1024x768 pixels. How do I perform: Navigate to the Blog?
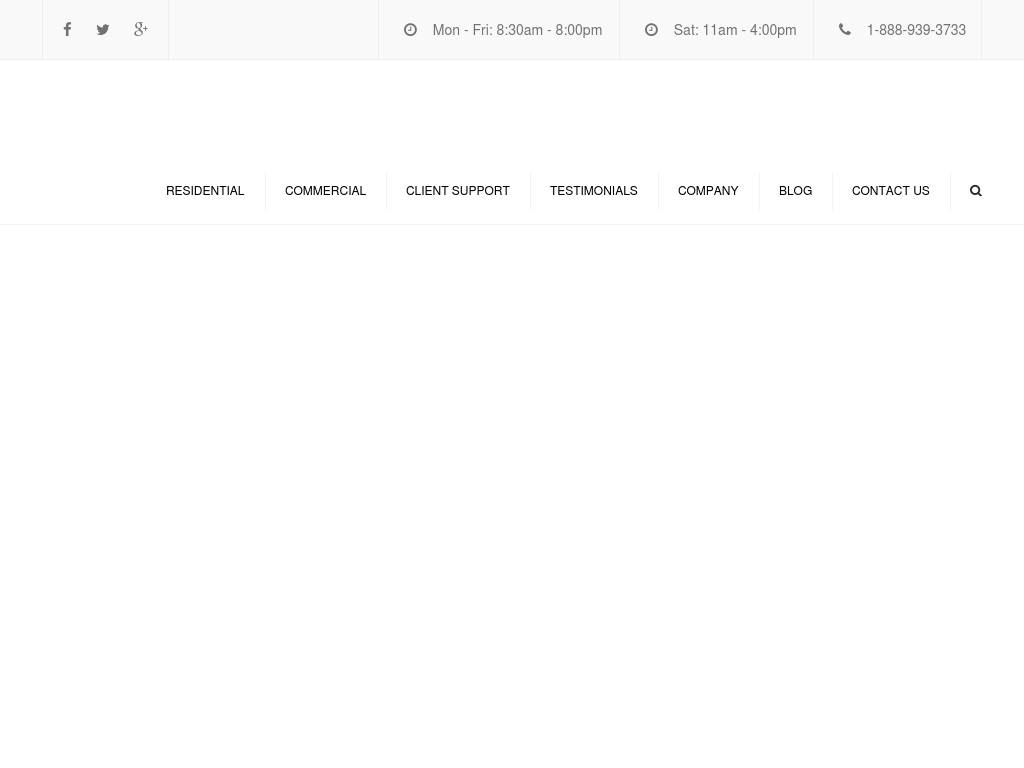click(x=795, y=191)
